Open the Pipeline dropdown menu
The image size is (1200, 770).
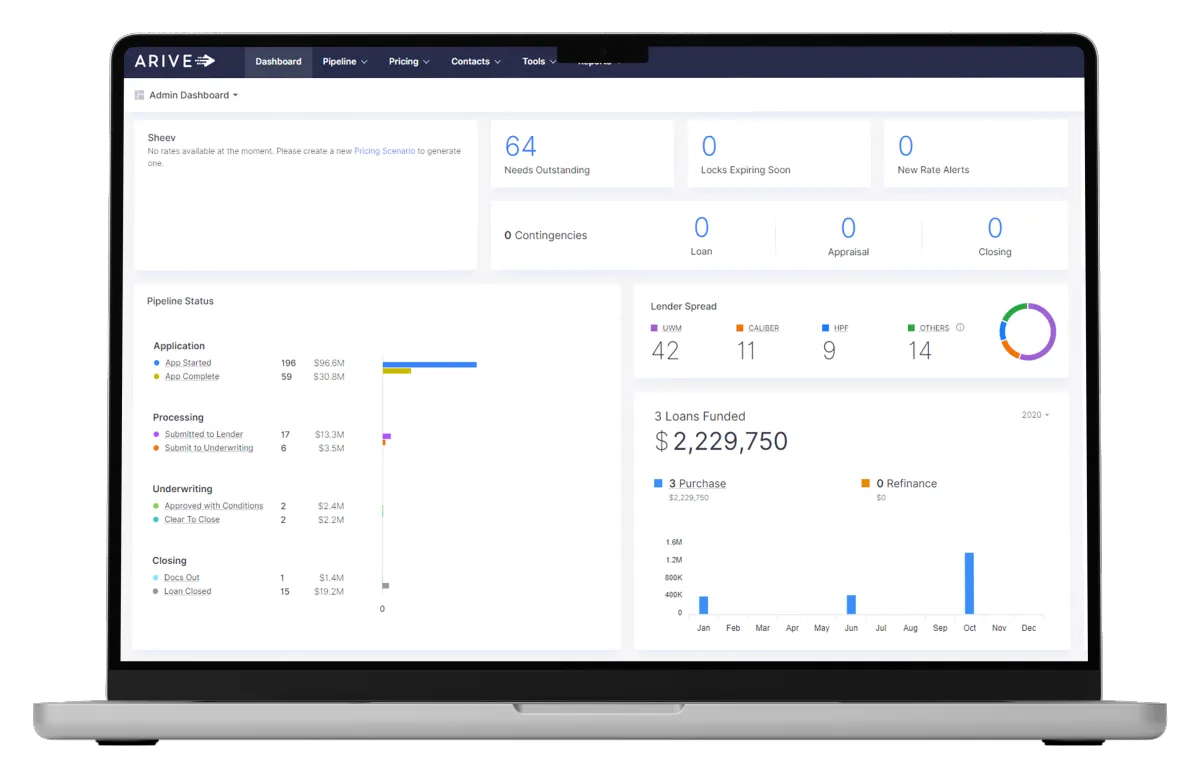point(345,62)
